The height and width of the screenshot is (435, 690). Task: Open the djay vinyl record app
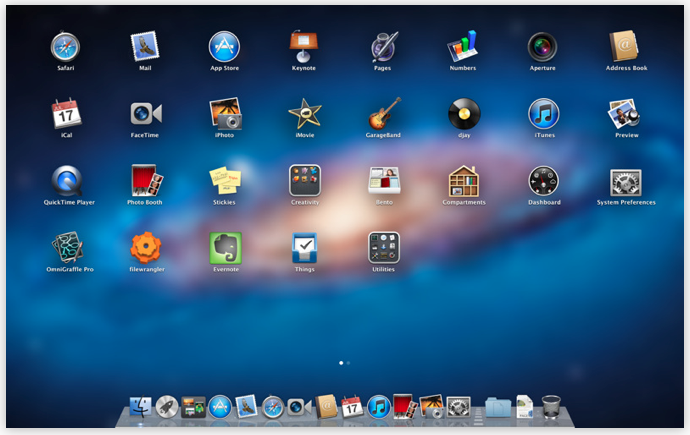pyautogui.click(x=464, y=114)
